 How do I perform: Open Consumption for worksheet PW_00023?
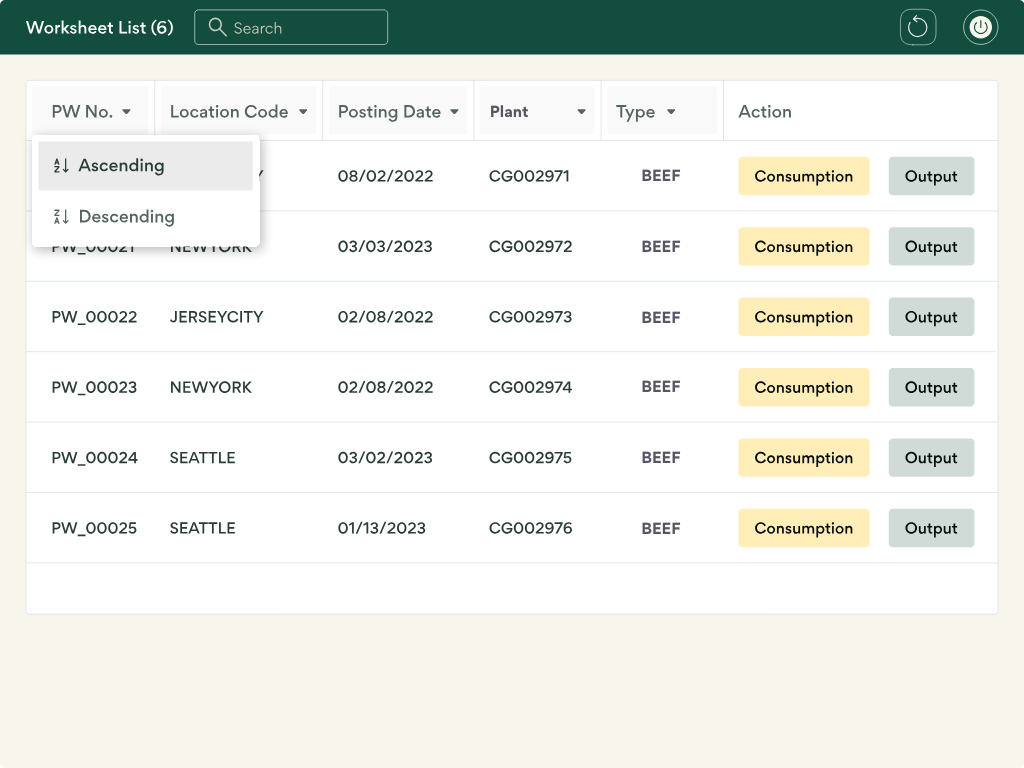[803, 387]
